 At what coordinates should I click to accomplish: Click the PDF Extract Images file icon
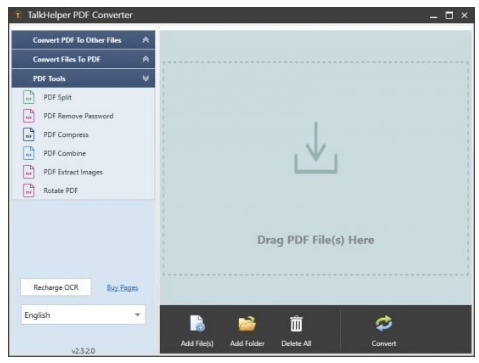click(29, 172)
